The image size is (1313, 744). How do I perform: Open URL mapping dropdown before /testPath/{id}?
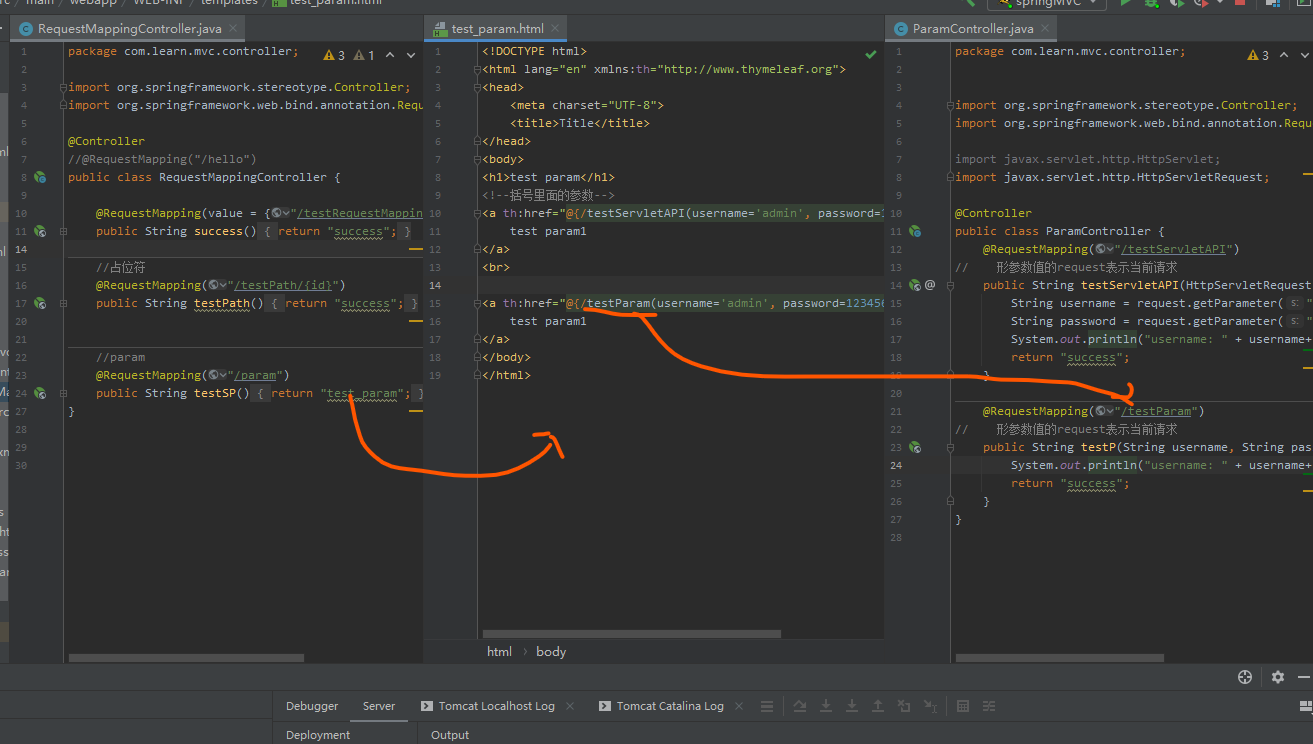[218, 285]
